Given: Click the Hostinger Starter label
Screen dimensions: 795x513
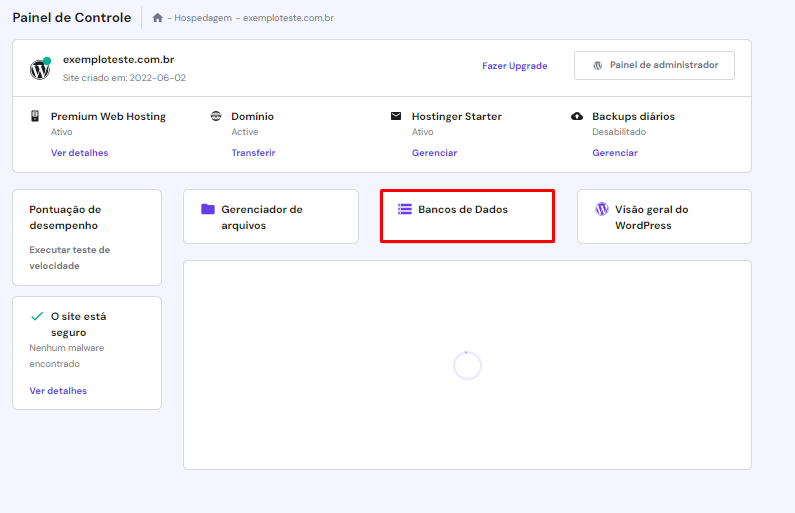Looking at the screenshot, I should (456, 116).
